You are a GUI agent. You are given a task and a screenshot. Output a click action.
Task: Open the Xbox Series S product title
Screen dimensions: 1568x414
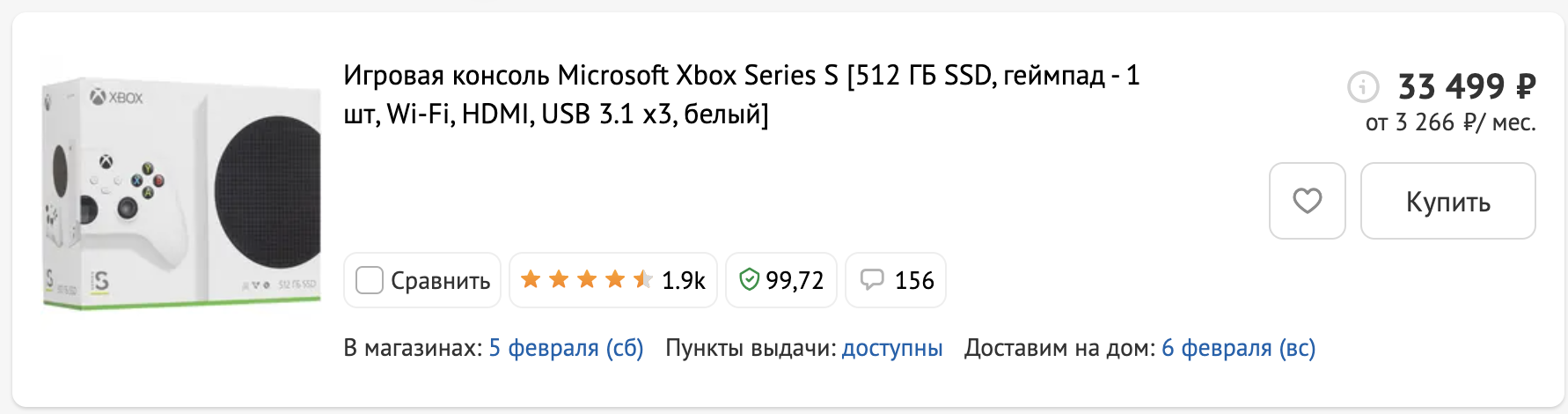[x=741, y=94]
